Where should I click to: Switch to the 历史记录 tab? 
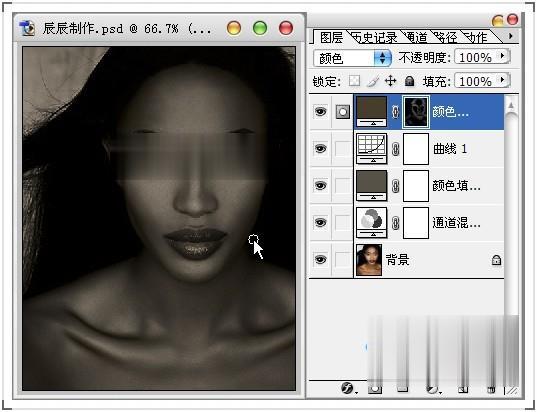click(375, 37)
